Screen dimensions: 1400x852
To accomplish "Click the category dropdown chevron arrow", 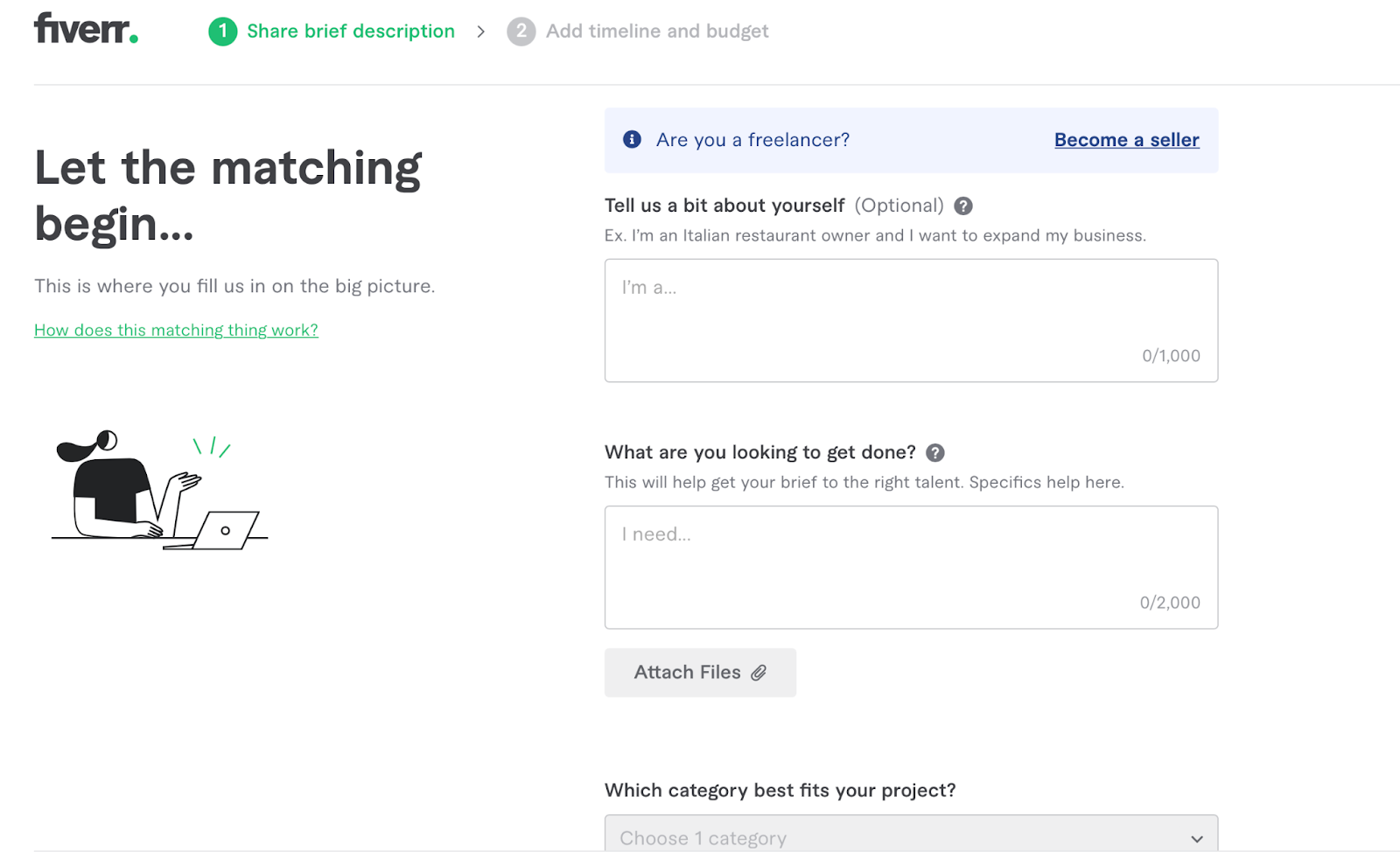I will 1196,838.
